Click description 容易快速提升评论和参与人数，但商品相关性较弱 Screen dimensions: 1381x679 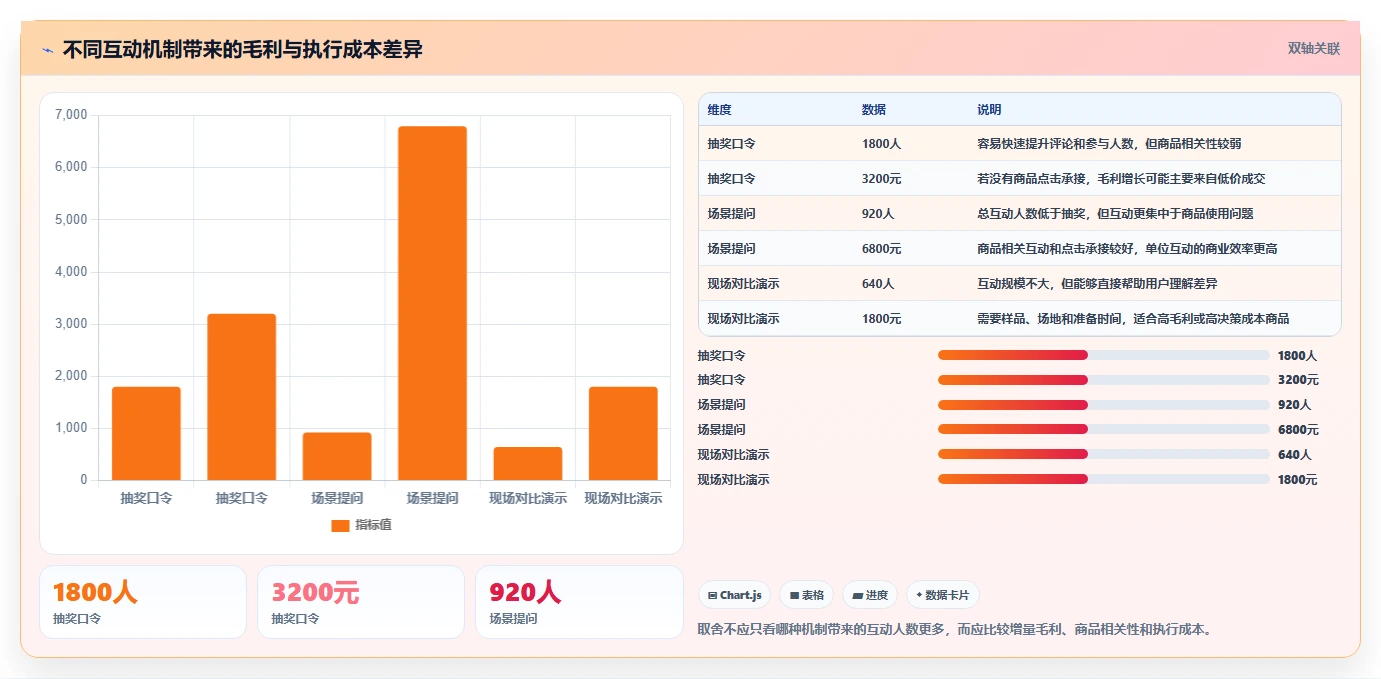coord(1109,144)
